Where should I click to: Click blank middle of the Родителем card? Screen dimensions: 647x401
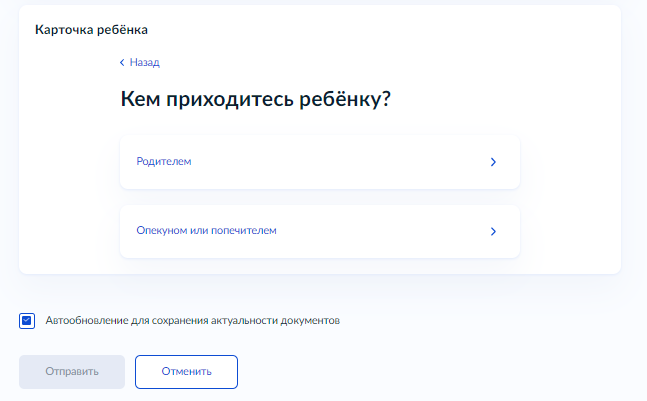pyautogui.click(x=330, y=161)
